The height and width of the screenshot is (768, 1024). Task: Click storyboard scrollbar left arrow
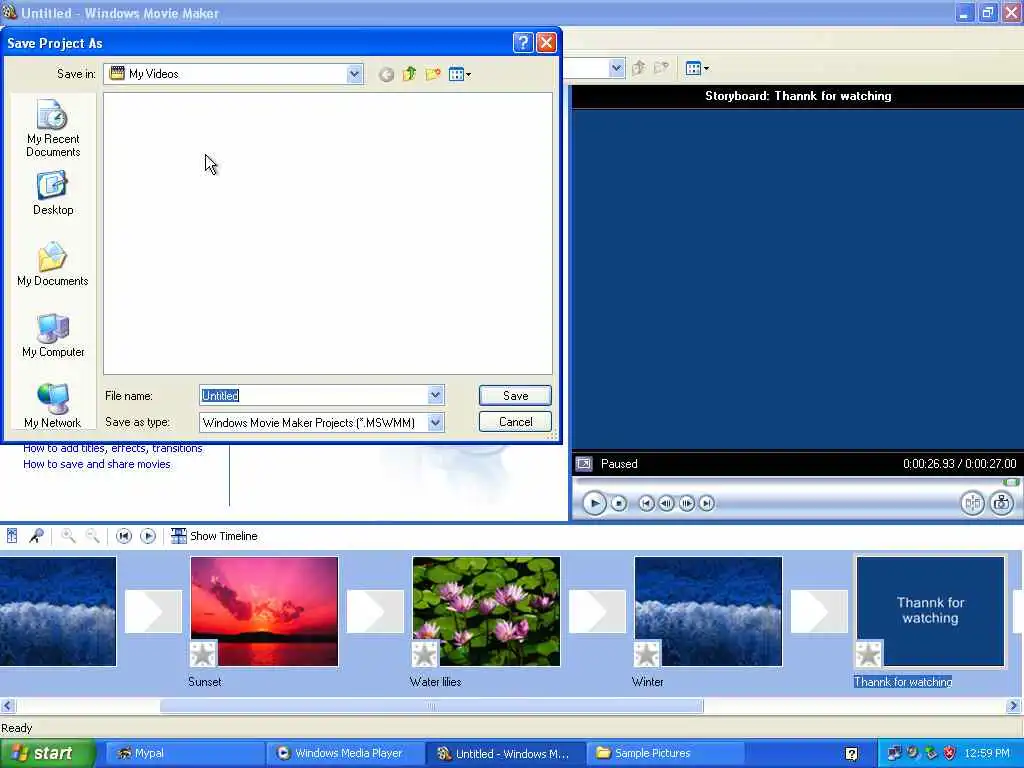tap(8, 706)
